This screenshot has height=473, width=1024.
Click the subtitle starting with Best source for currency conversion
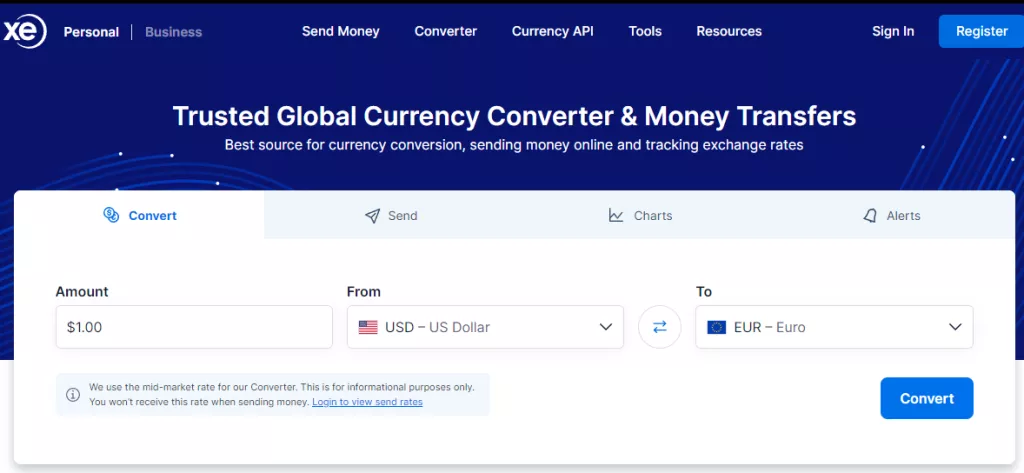(x=514, y=145)
